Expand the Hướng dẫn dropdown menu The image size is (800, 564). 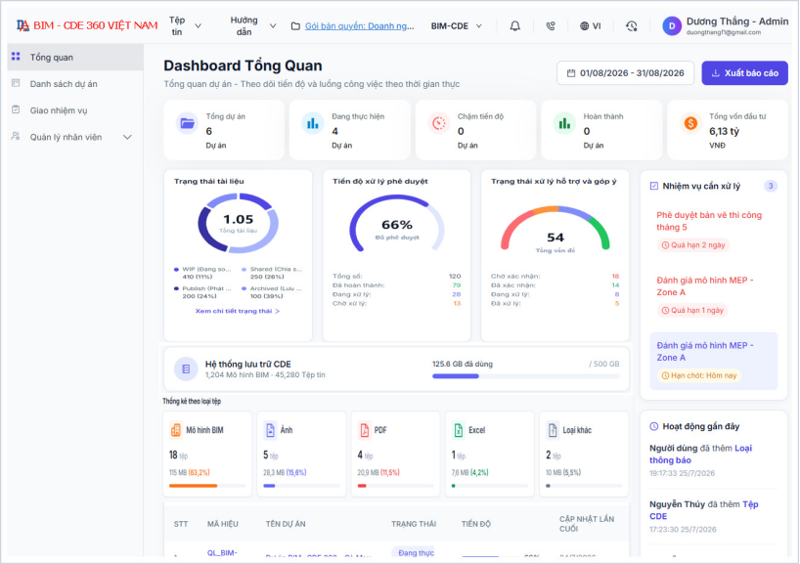(x=253, y=26)
